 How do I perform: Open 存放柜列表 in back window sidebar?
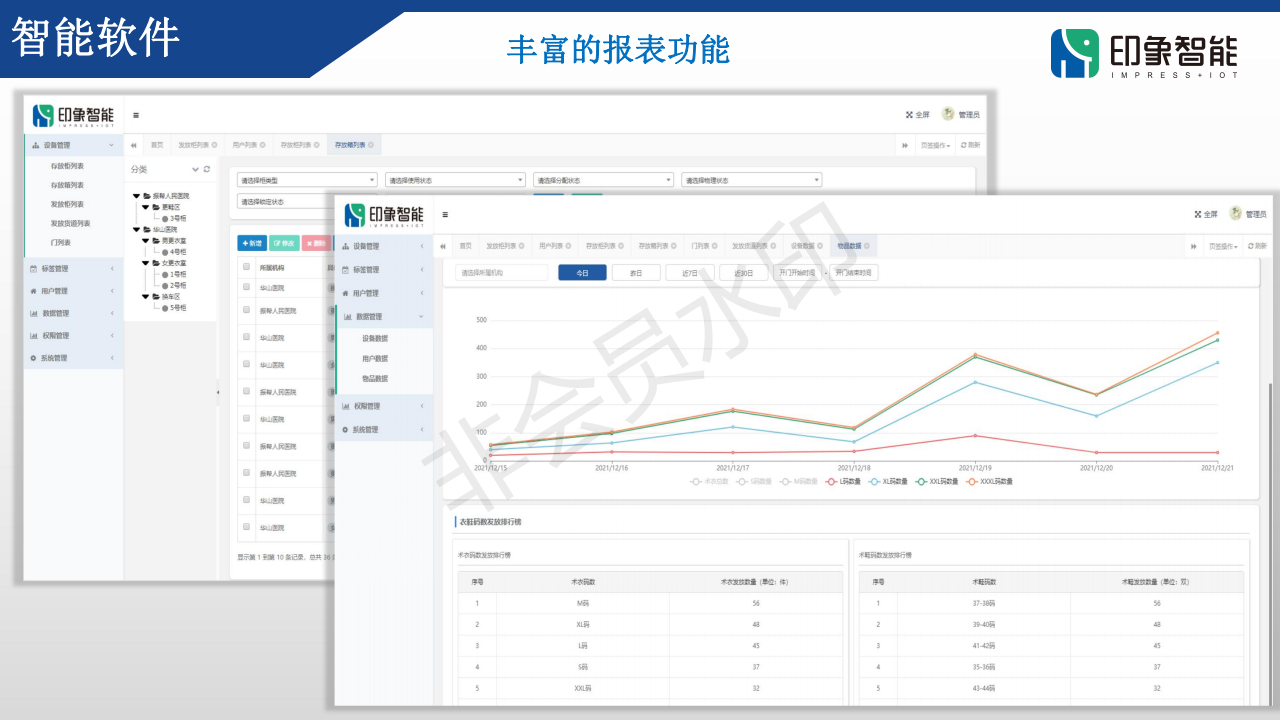(68, 166)
